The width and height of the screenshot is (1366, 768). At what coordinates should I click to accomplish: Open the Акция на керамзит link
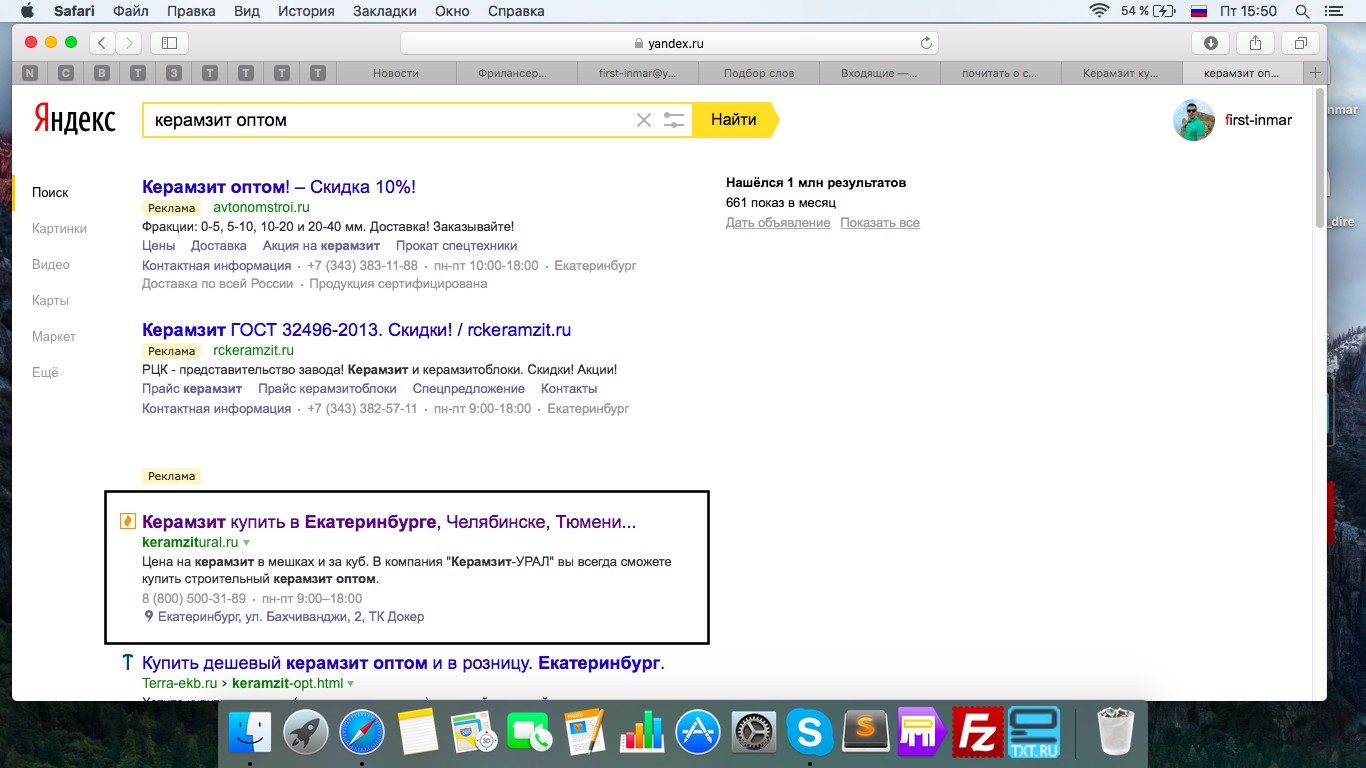tap(321, 246)
